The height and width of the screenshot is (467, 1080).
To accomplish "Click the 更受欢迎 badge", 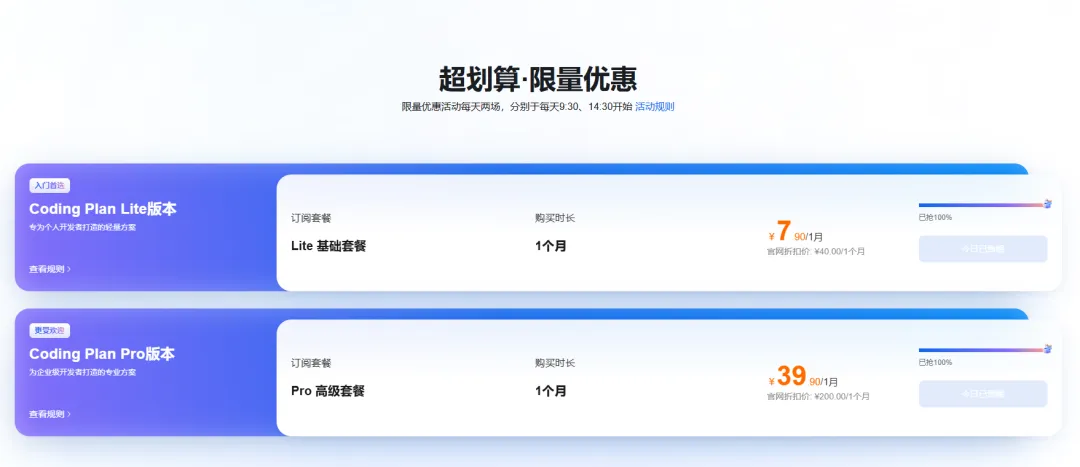I will point(50,331).
